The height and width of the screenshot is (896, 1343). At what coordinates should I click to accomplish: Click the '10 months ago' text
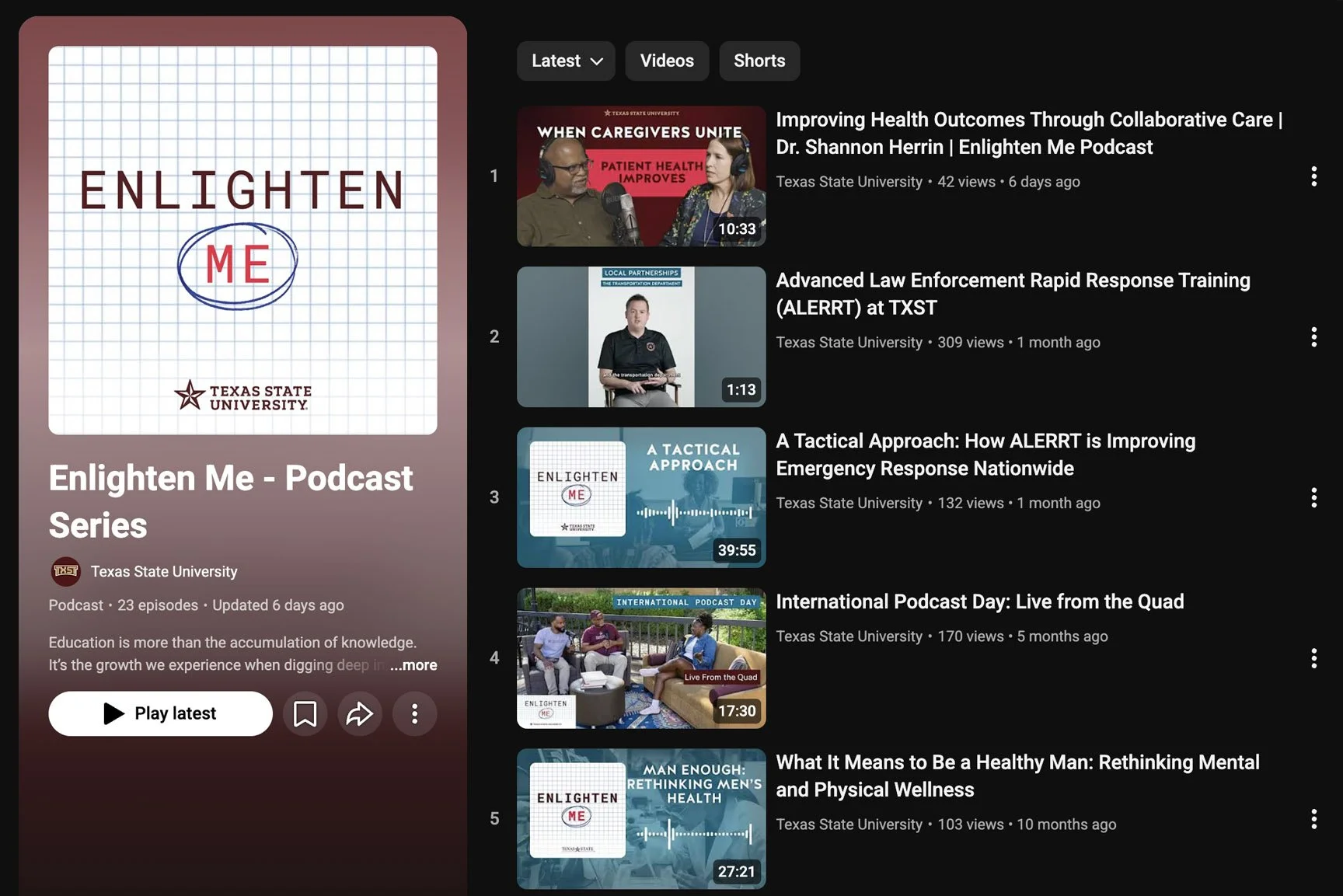tap(1066, 825)
